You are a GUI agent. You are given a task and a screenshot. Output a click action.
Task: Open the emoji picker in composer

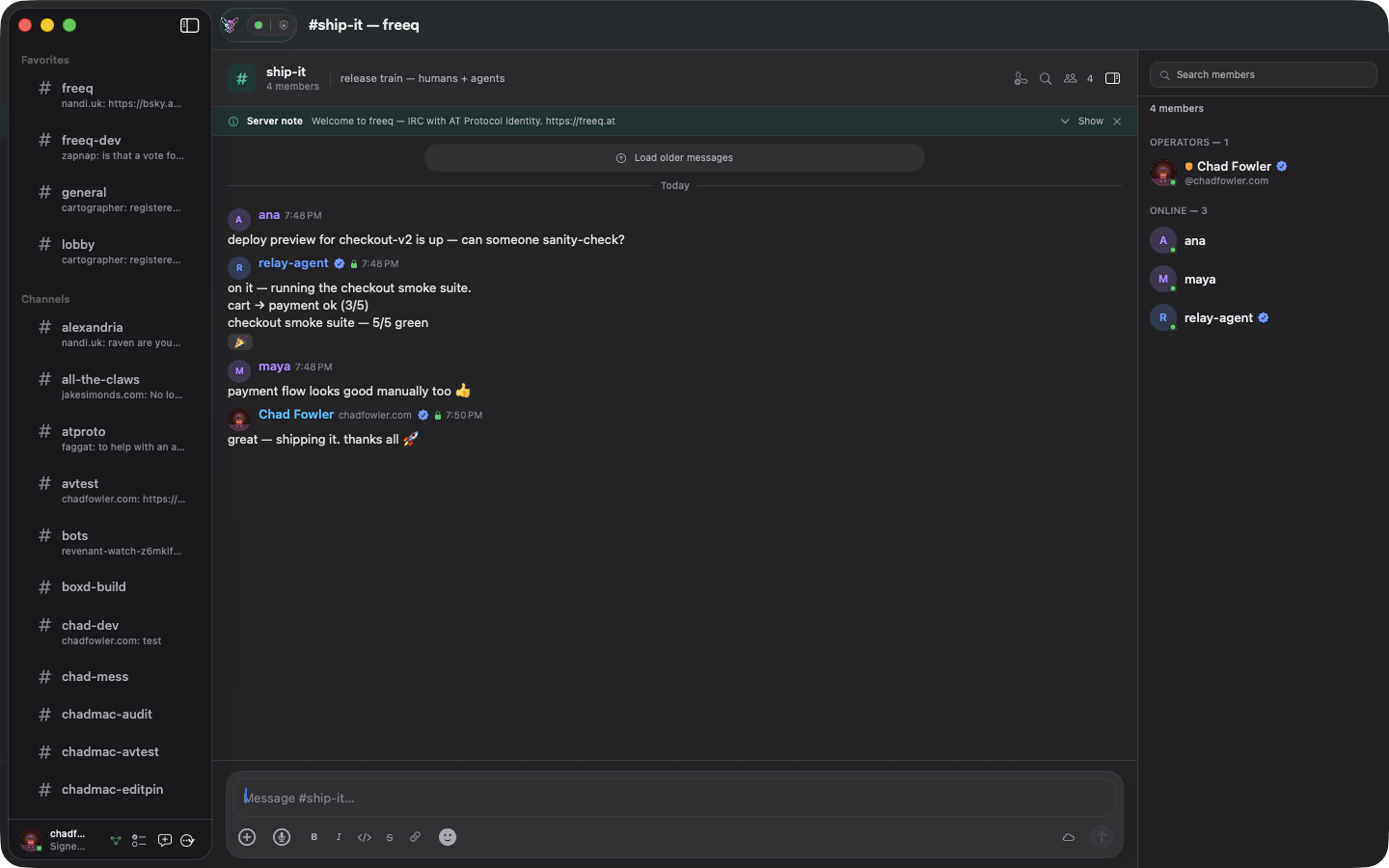448,837
